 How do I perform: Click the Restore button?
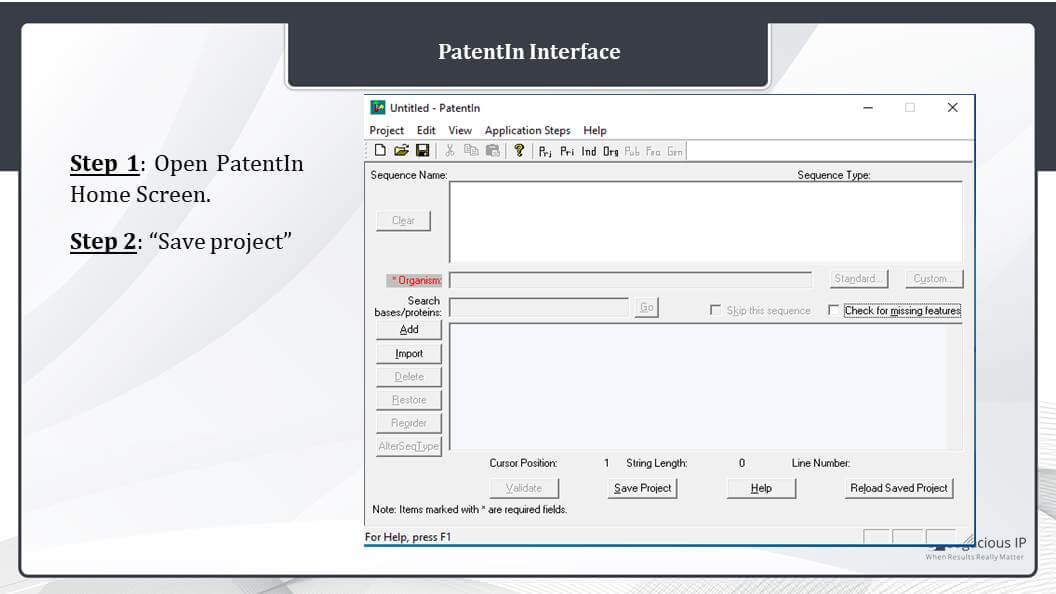[409, 399]
